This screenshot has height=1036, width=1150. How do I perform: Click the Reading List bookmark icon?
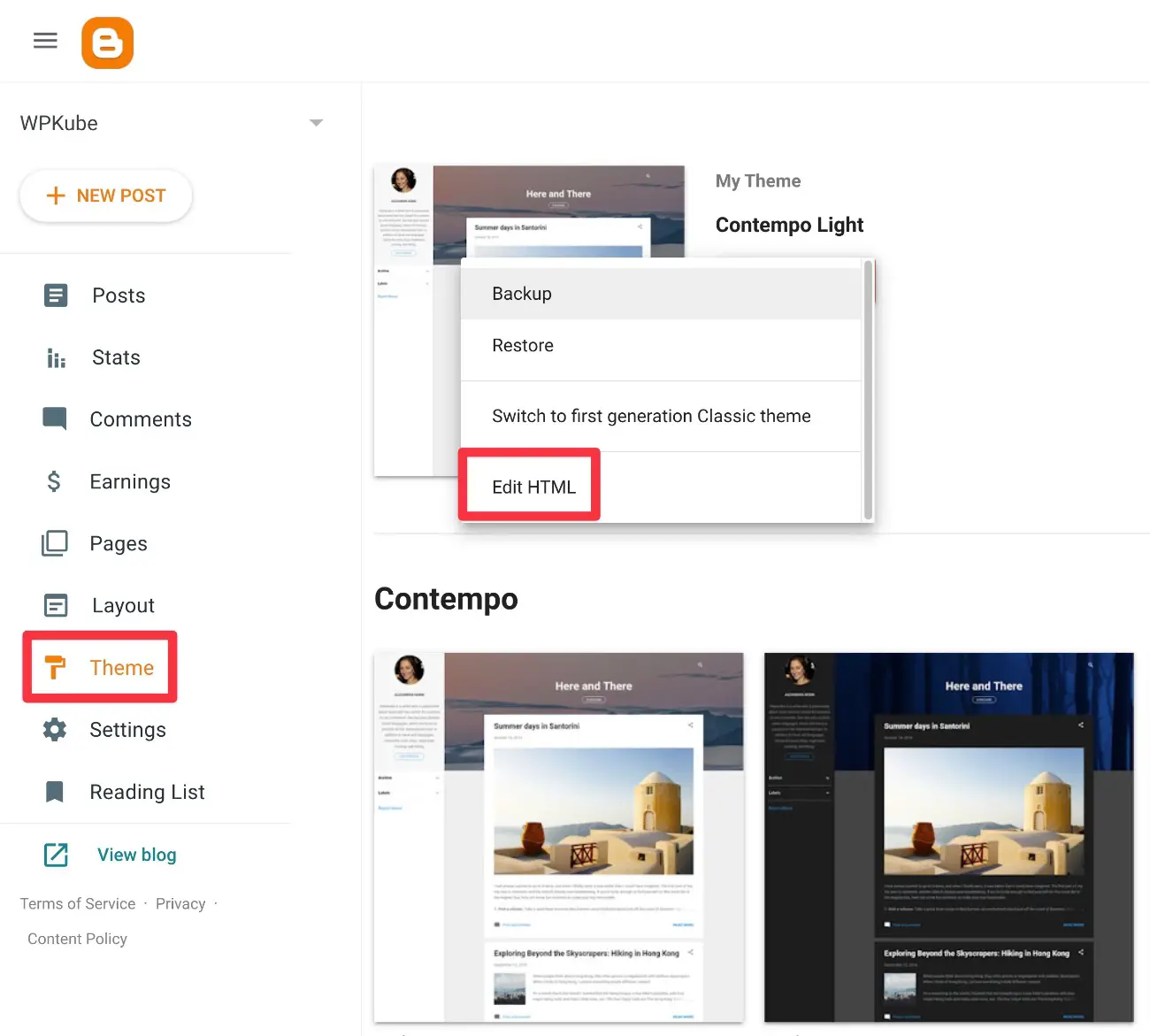(55, 792)
